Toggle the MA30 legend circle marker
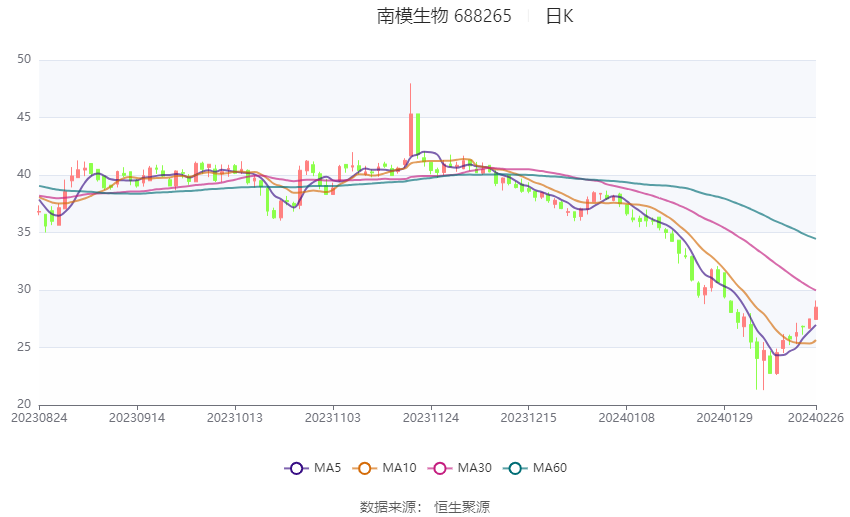Viewport: 850px width, 517px height. (x=440, y=468)
